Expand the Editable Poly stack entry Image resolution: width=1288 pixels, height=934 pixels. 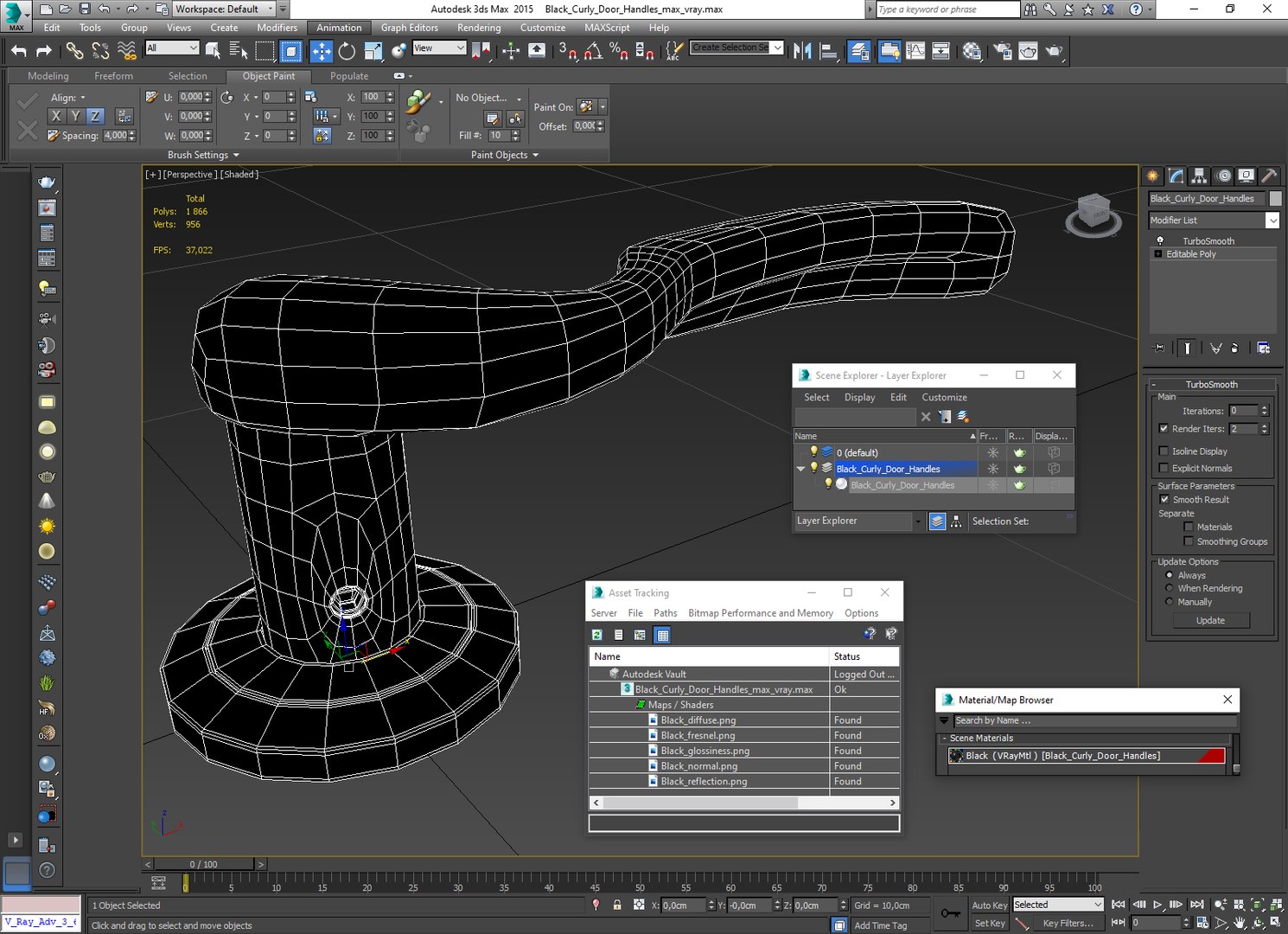tap(1158, 254)
